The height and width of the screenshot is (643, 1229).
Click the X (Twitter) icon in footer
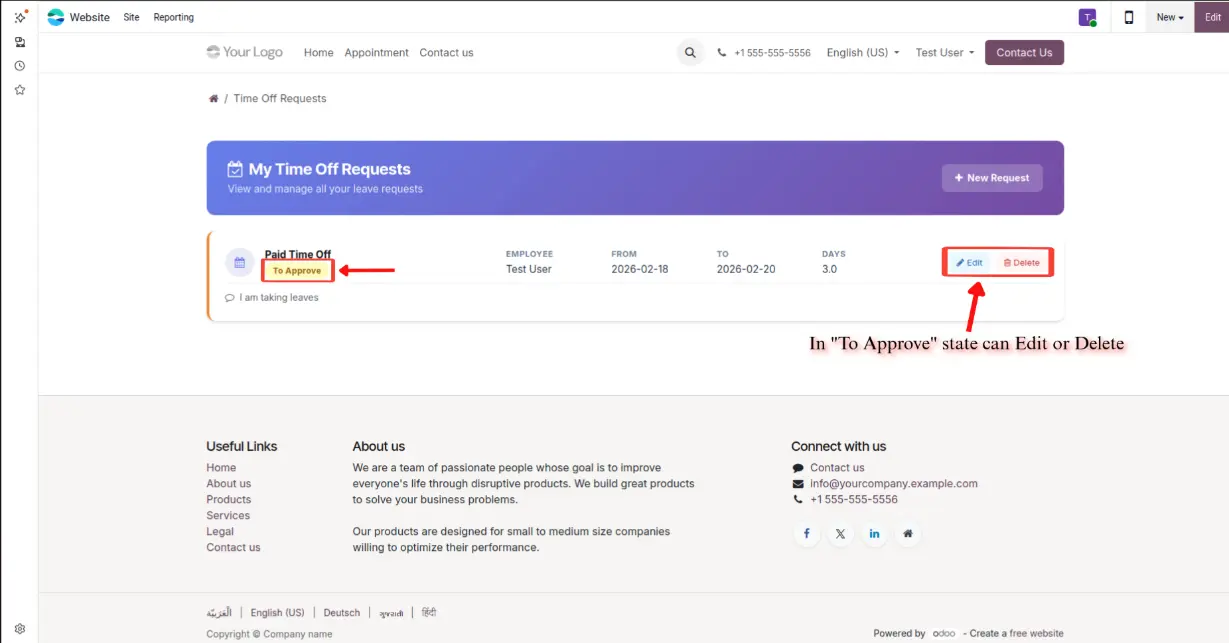coord(840,534)
